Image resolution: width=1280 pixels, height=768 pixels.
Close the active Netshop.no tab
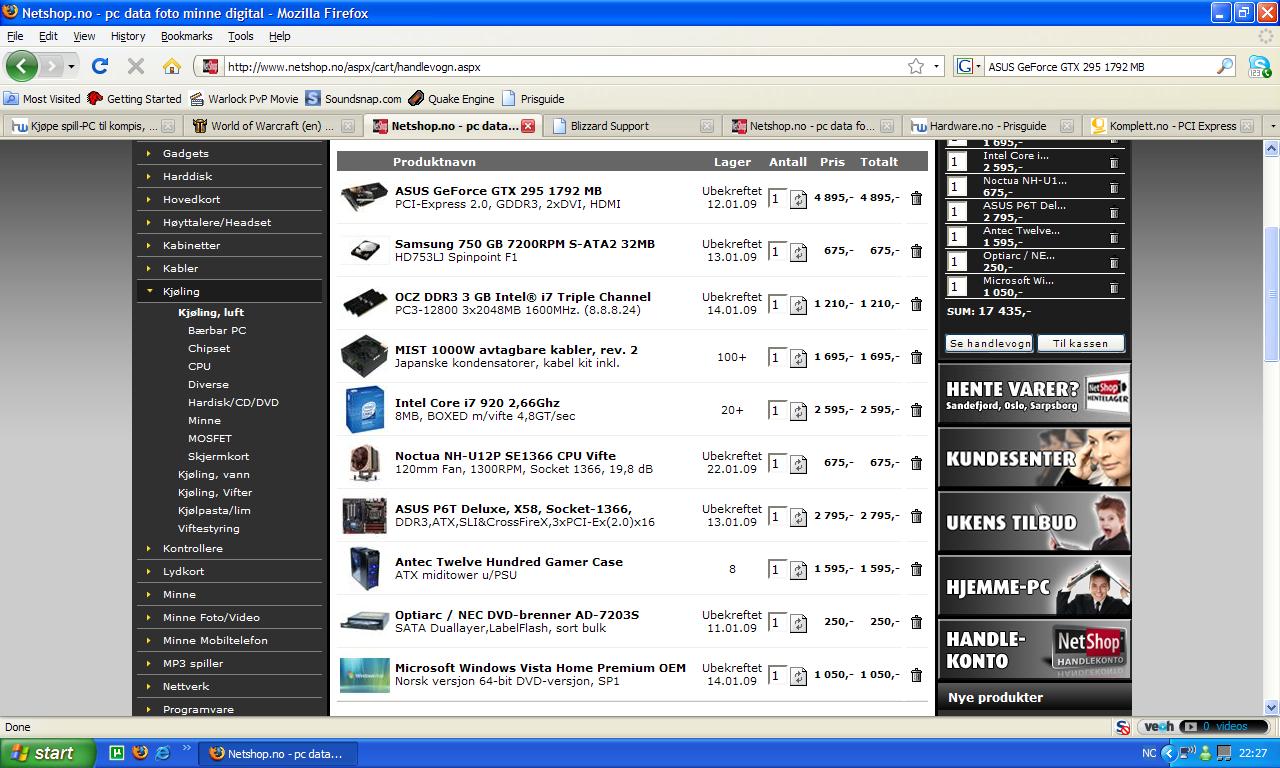tap(528, 126)
